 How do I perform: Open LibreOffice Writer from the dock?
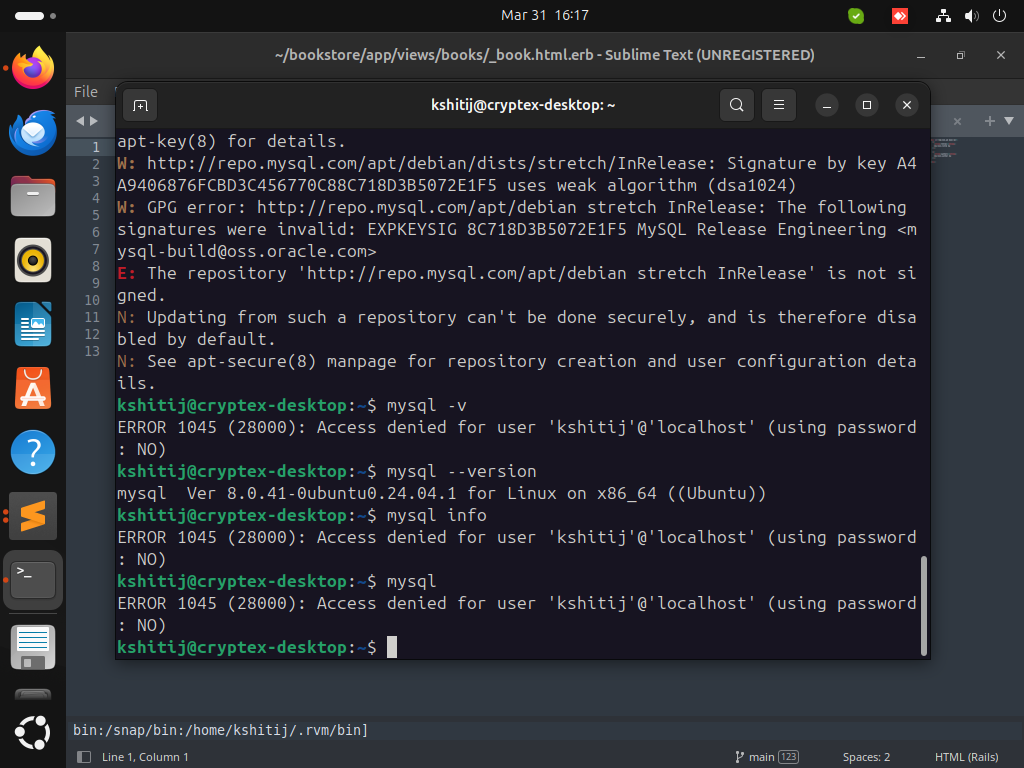point(33,324)
